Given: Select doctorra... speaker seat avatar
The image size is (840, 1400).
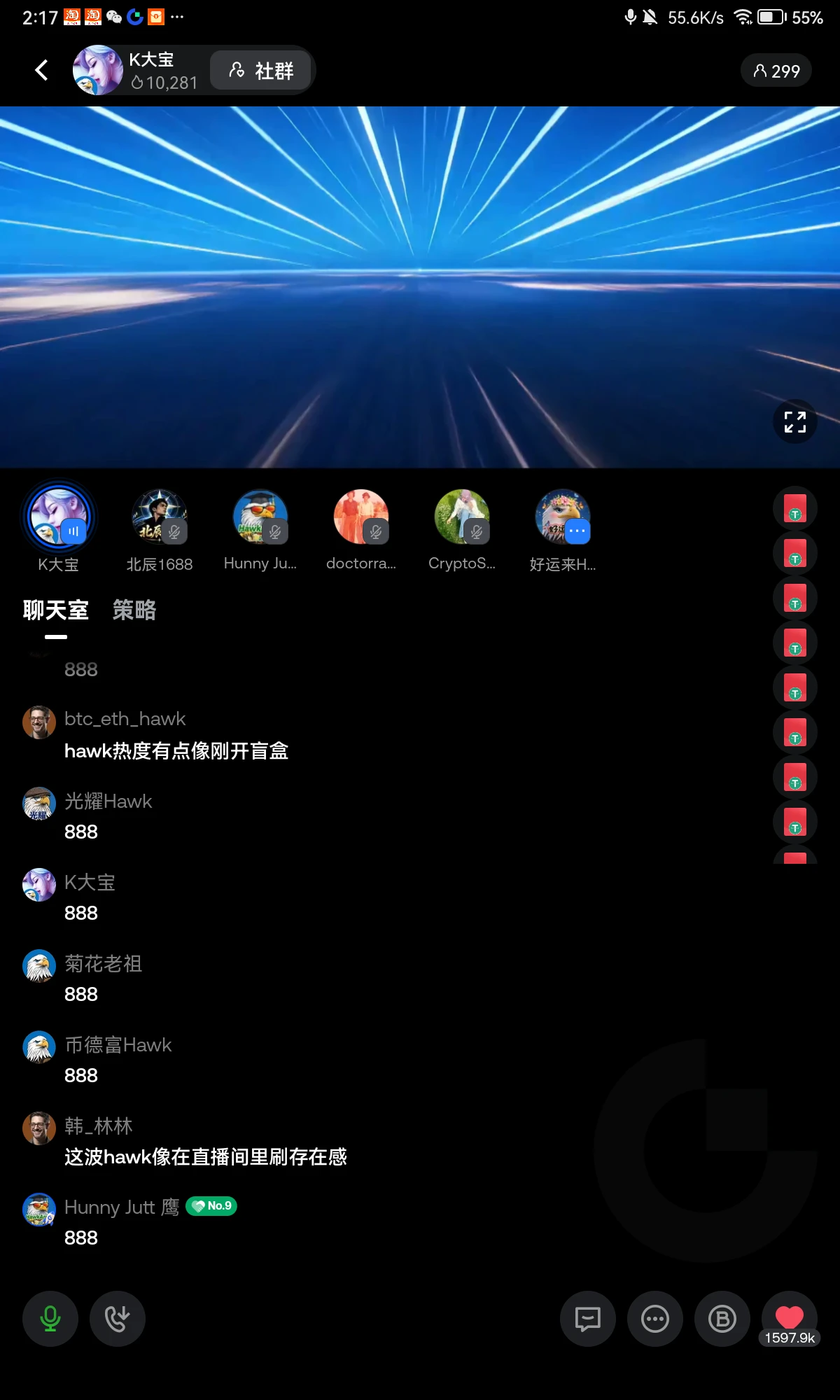Looking at the screenshot, I should tap(361, 517).
